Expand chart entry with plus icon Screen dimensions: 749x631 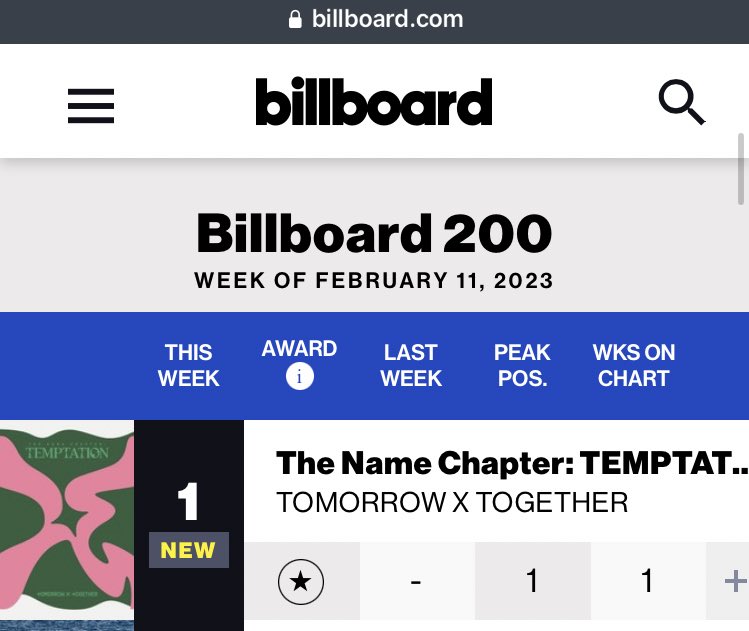click(735, 581)
